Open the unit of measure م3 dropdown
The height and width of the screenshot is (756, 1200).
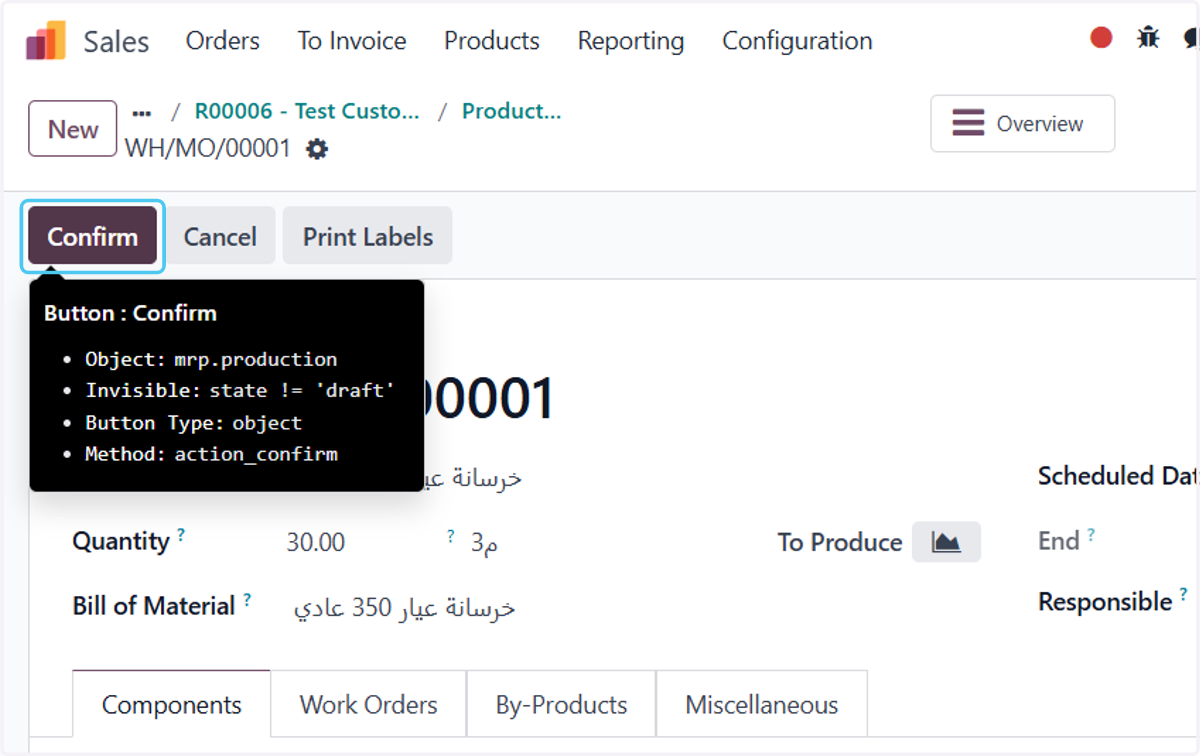coord(485,543)
